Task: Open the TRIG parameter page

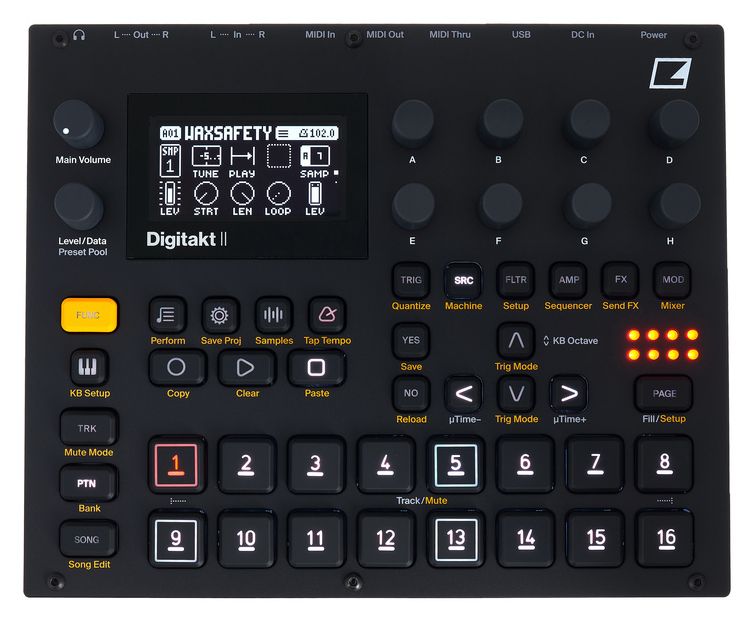Action: (411, 280)
